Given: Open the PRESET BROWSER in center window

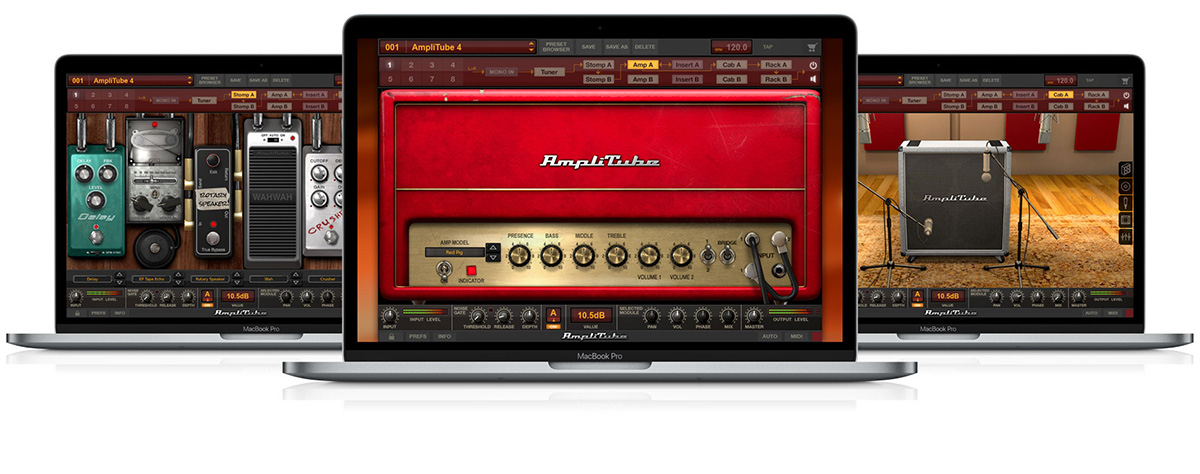Looking at the screenshot, I should 556,47.
